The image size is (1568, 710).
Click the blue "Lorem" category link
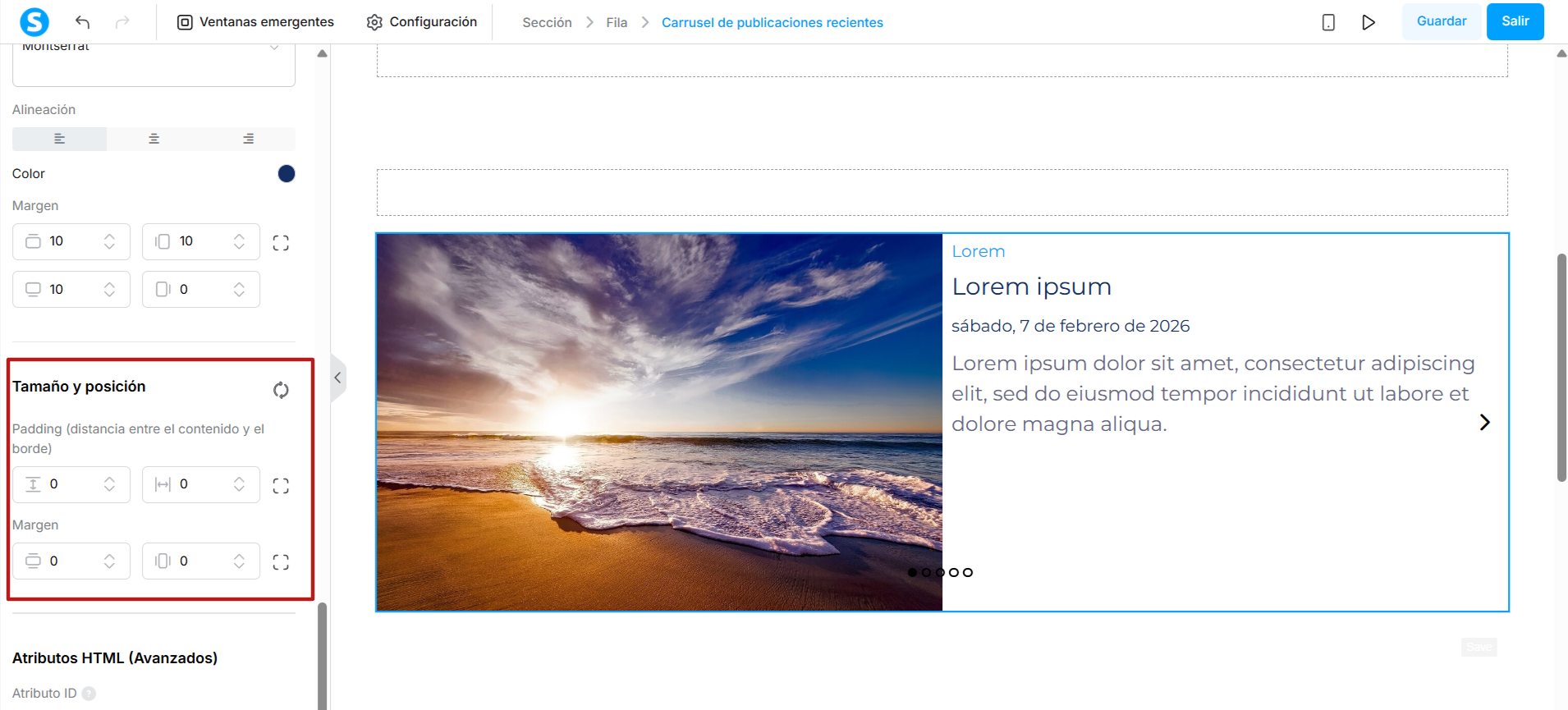tap(978, 251)
